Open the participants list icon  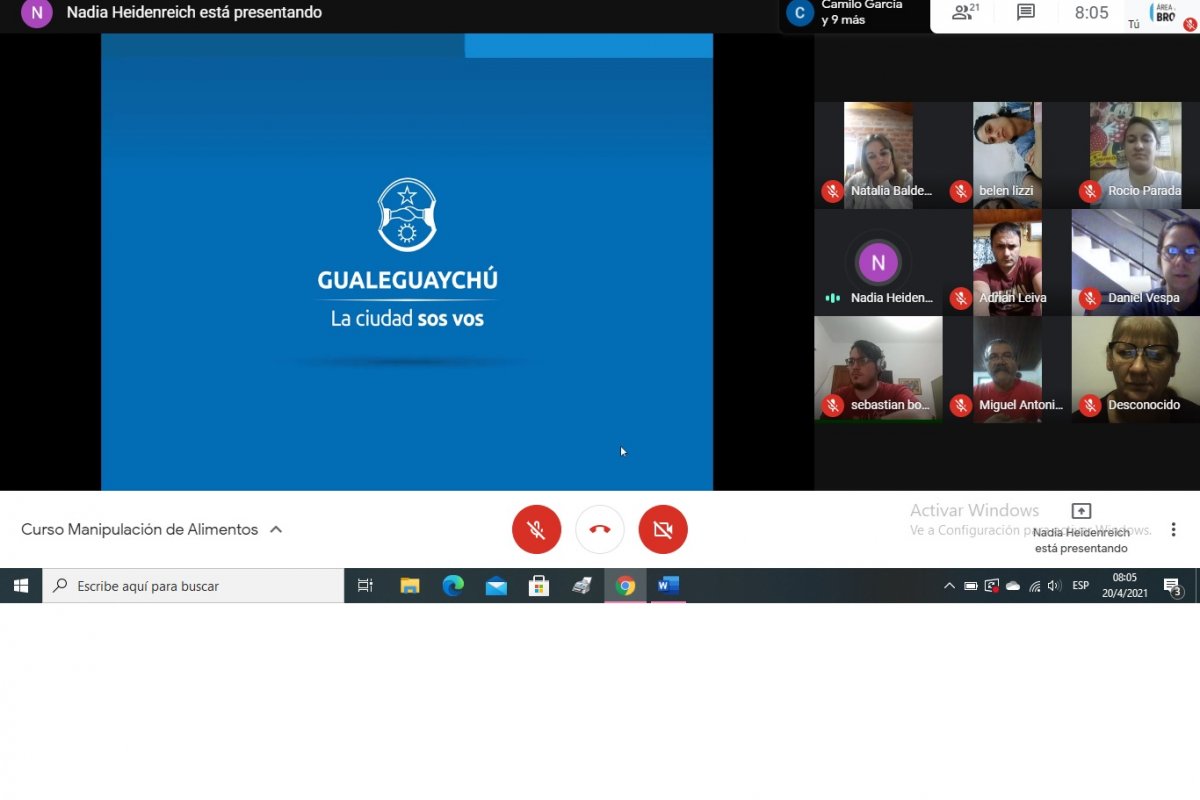pos(964,13)
